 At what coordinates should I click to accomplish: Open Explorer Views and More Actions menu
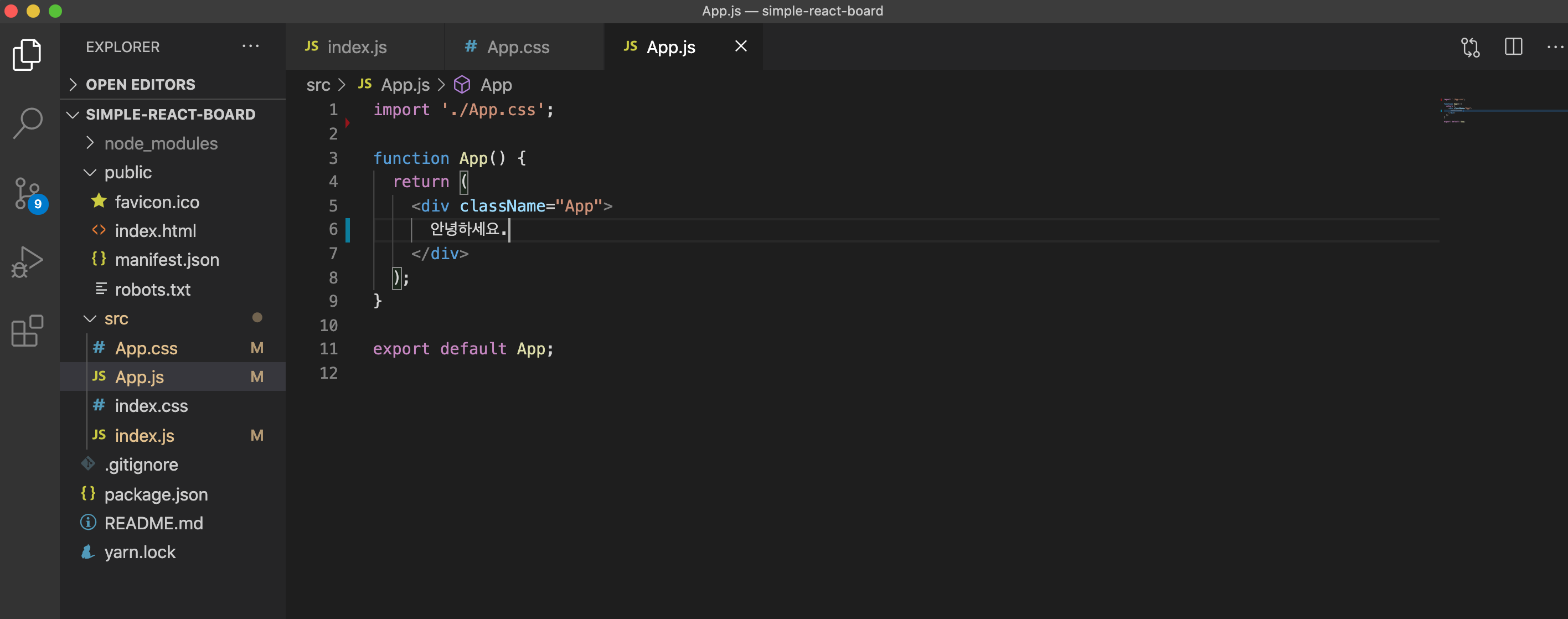pos(250,47)
